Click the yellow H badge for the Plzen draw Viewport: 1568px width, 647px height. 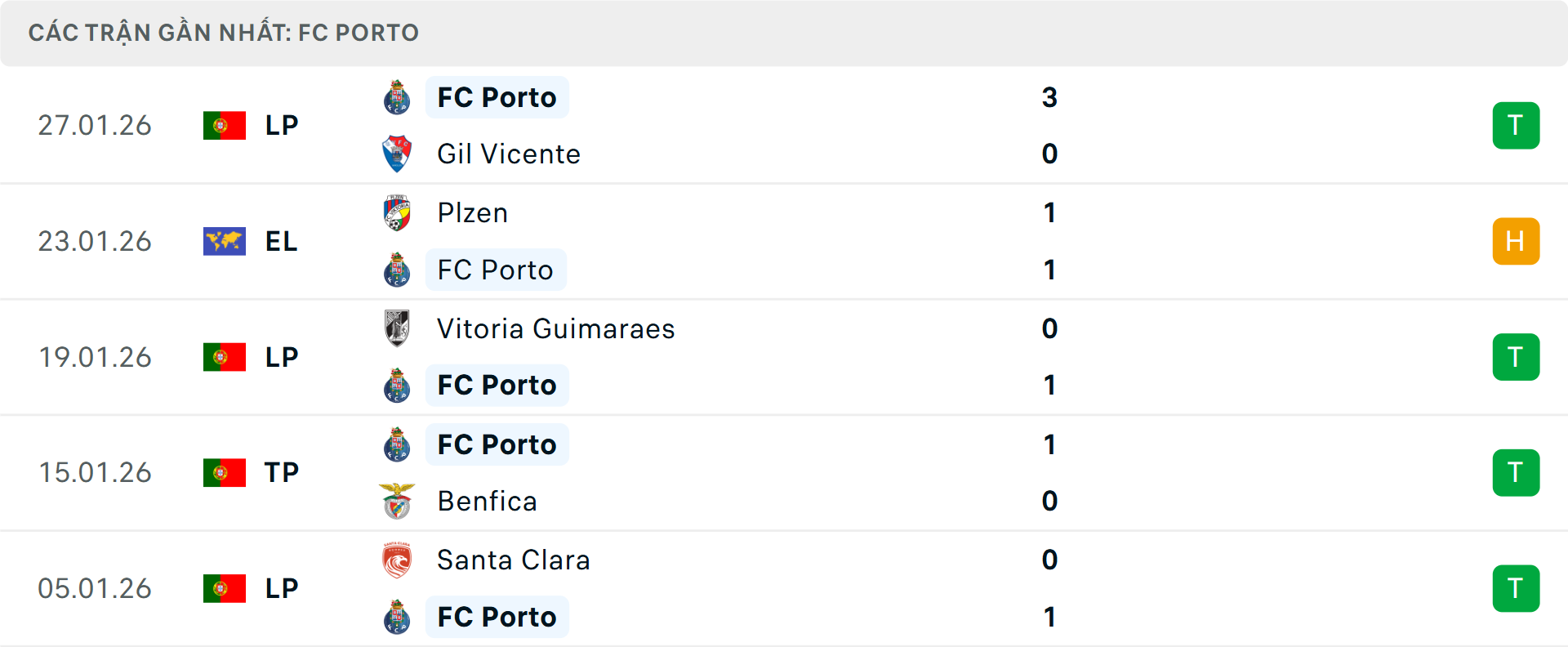tap(1517, 241)
